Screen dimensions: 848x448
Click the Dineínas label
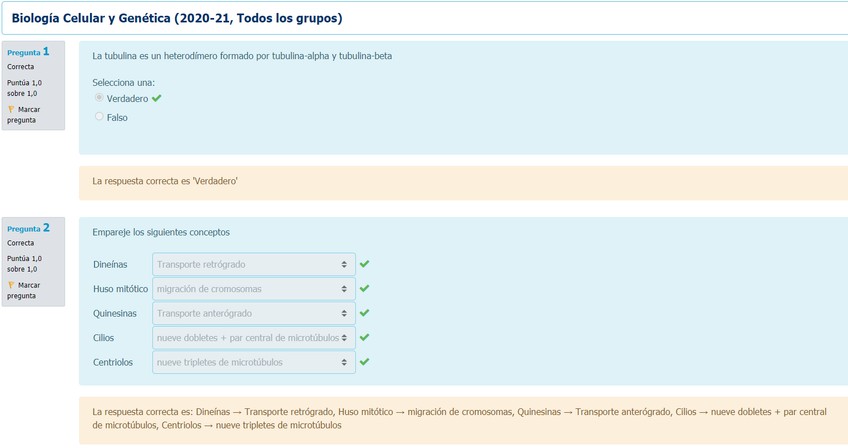pyautogui.click(x=110, y=265)
